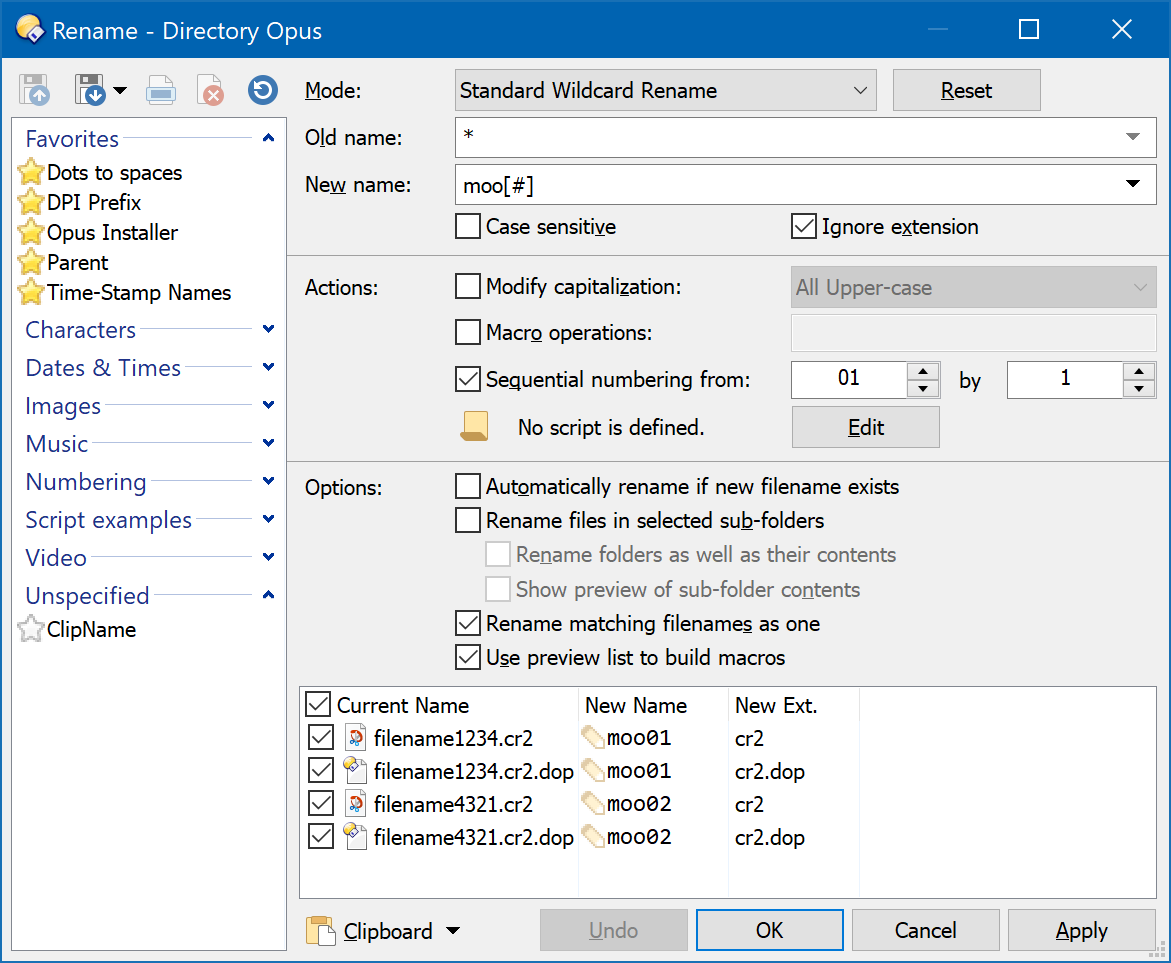
Task: Expand the Music group
Action: click(x=269, y=443)
